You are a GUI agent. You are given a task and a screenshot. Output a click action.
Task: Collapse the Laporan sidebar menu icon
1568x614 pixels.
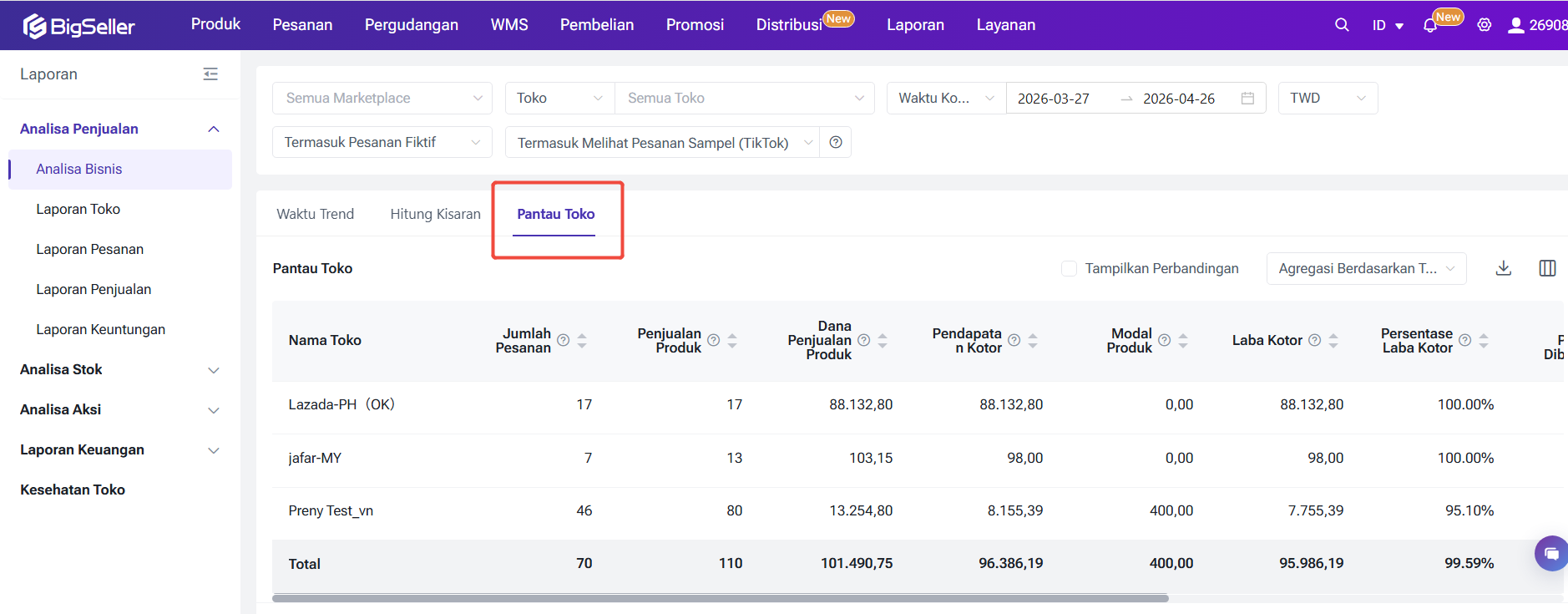(210, 74)
